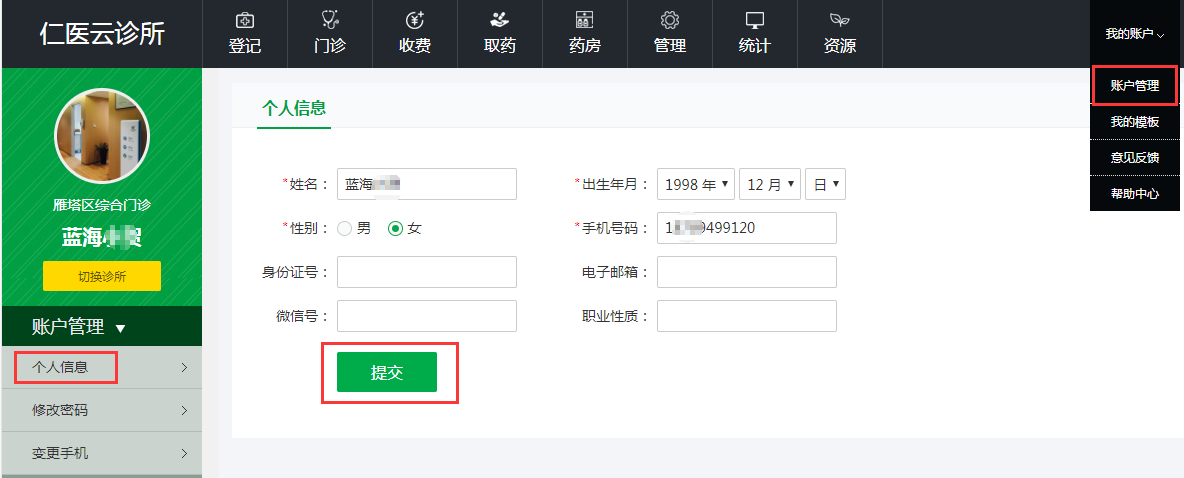Choose 账户管理 in the account menu
The height and width of the screenshot is (478, 1184).
pyautogui.click(x=1135, y=86)
